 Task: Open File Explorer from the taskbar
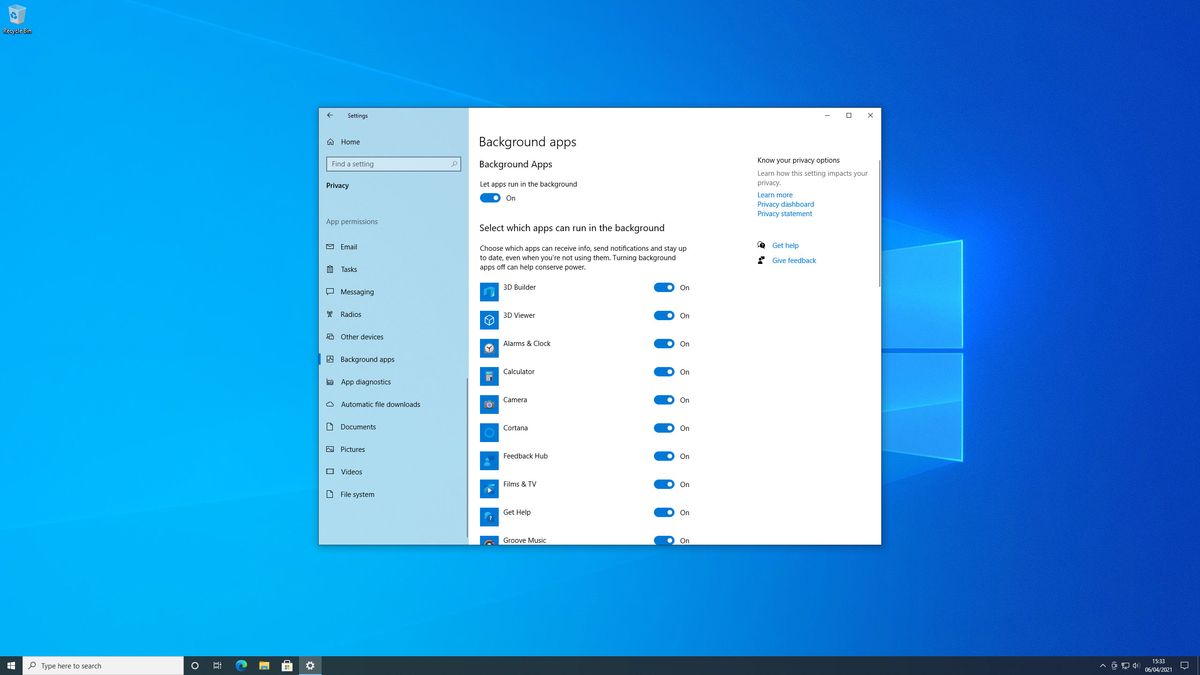[263, 665]
